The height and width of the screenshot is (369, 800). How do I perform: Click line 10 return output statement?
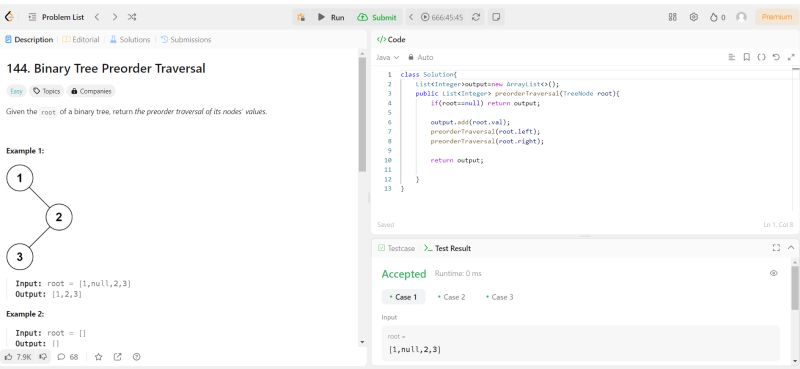[x=457, y=160]
